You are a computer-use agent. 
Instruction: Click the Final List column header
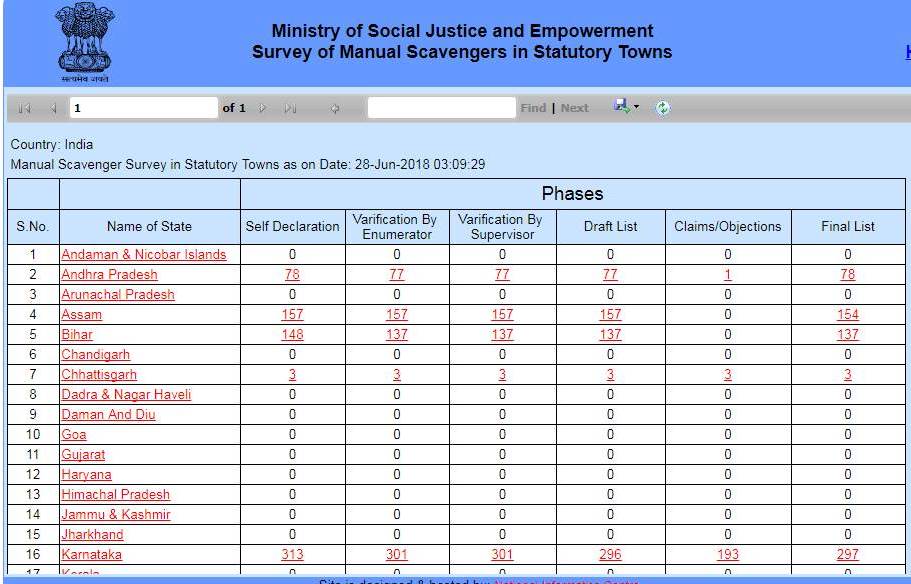pos(848,227)
